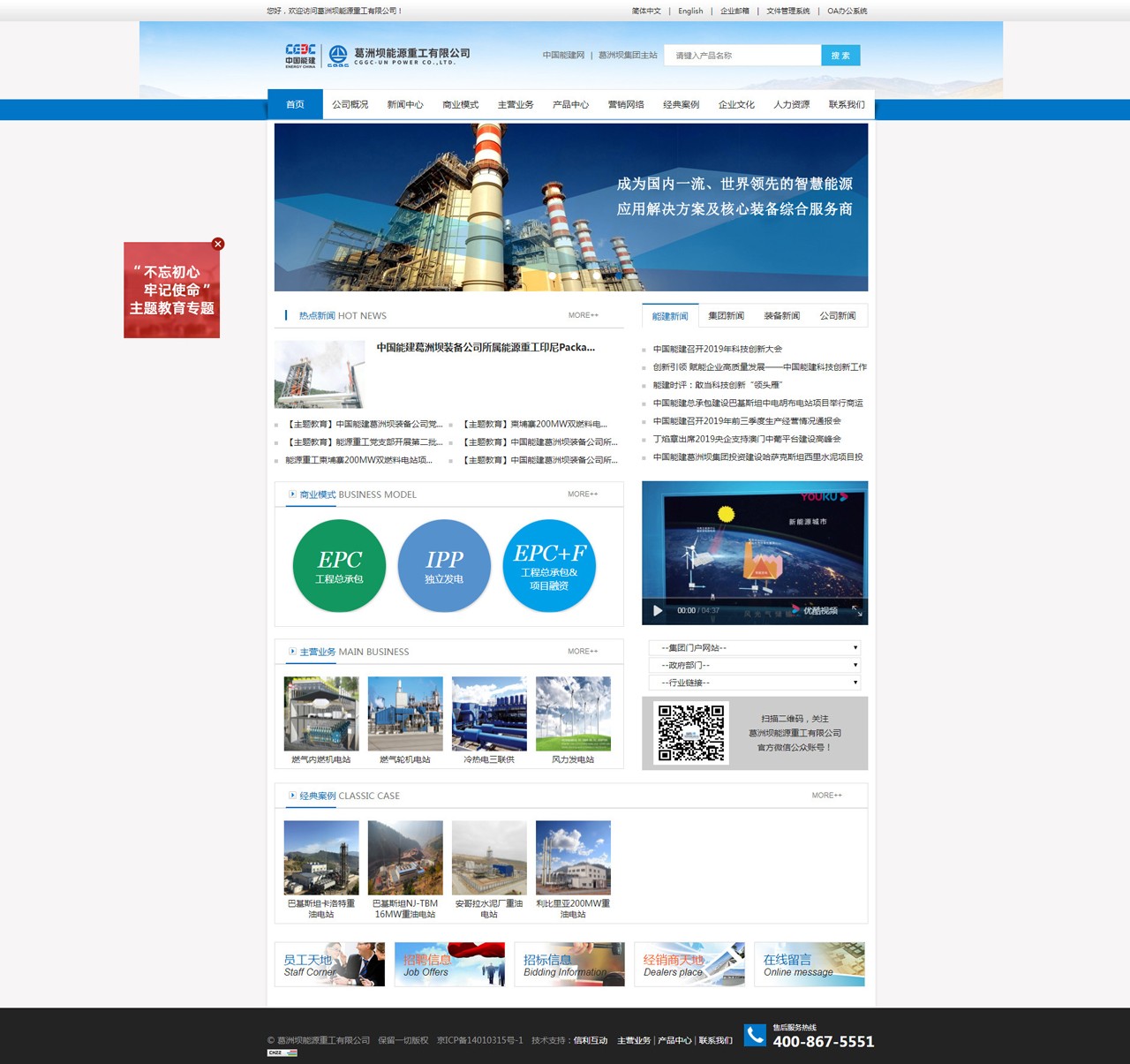Click the phone hotline icon in footer

coord(755,1035)
